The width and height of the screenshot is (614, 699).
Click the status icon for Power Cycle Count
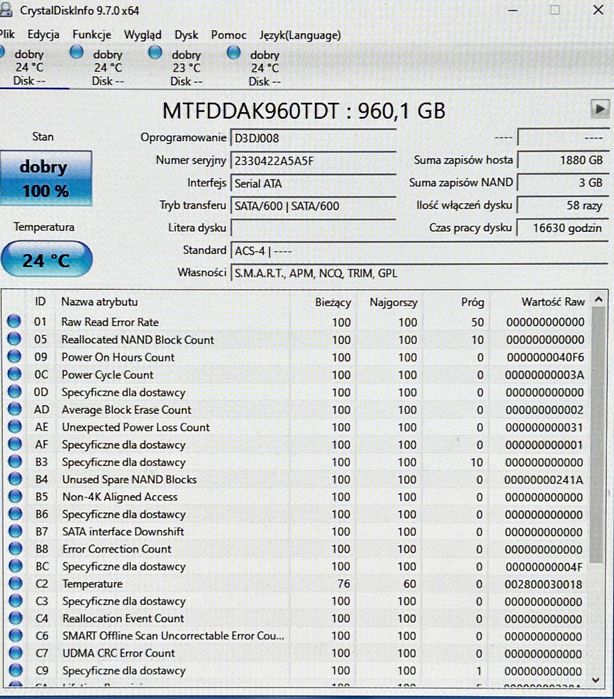[14, 374]
